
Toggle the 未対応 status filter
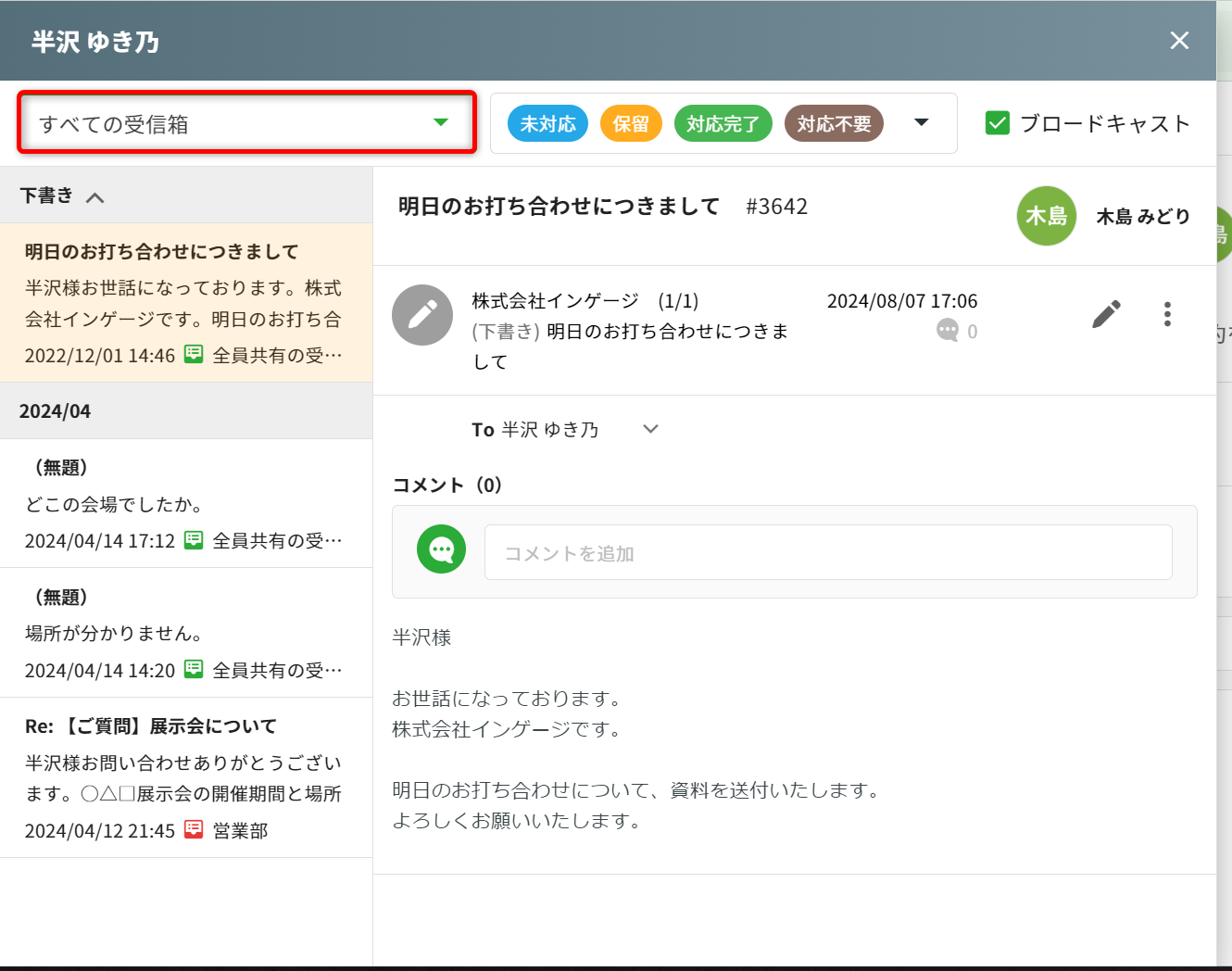point(547,123)
